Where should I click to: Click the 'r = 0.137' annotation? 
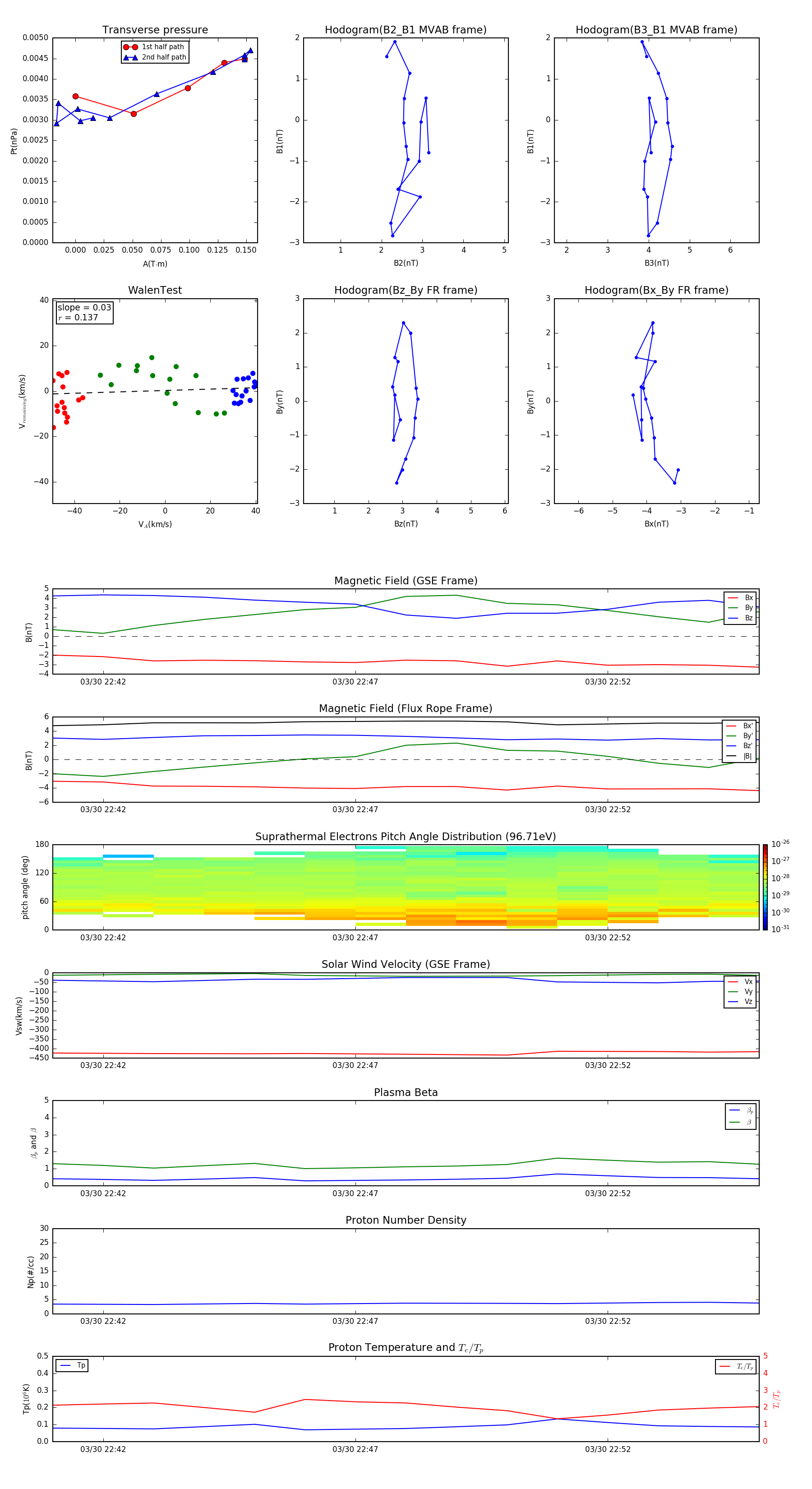(78, 317)
